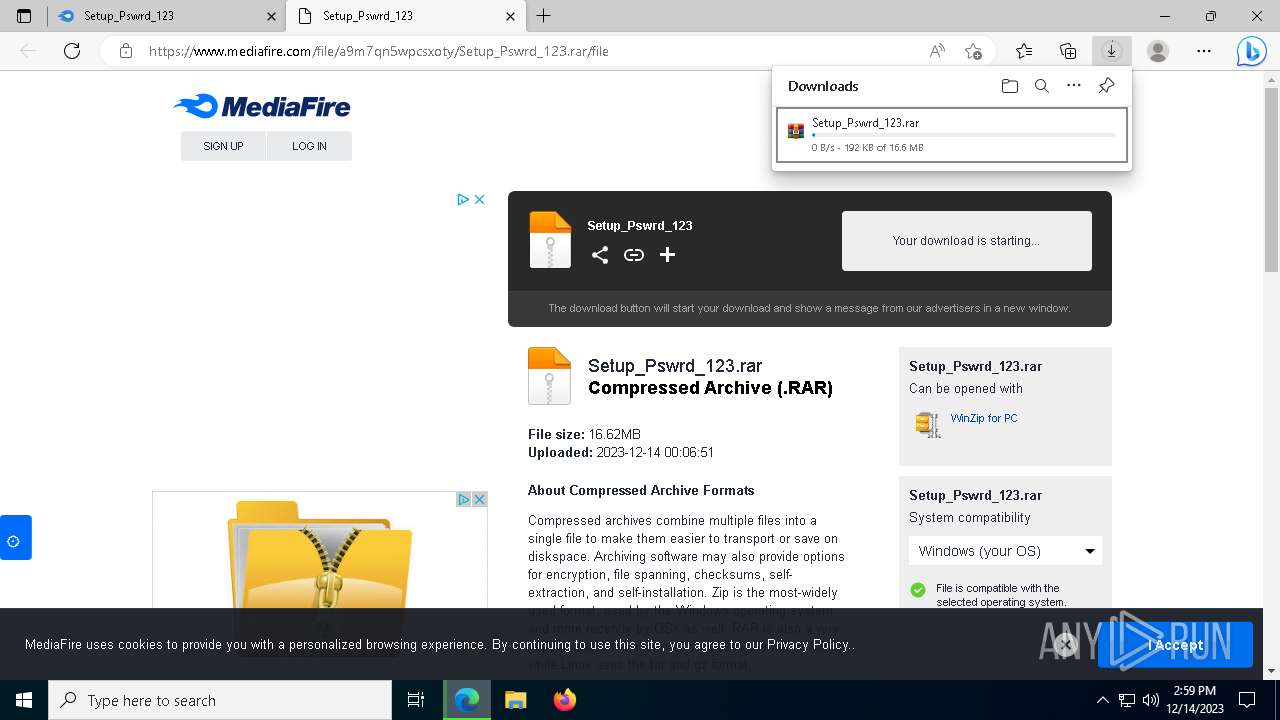Open Task View on taskbar
Image resolution: width=1280 pixels, height=720 pixels.
[416, 700]
